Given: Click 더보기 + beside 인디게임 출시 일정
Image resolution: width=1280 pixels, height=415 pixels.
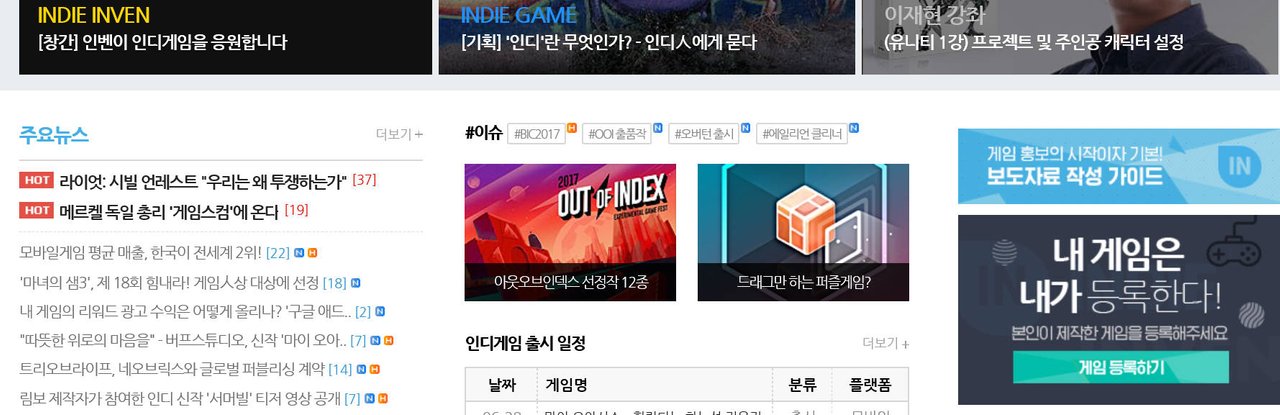Looking at the screenshot, I should [886, 343].
